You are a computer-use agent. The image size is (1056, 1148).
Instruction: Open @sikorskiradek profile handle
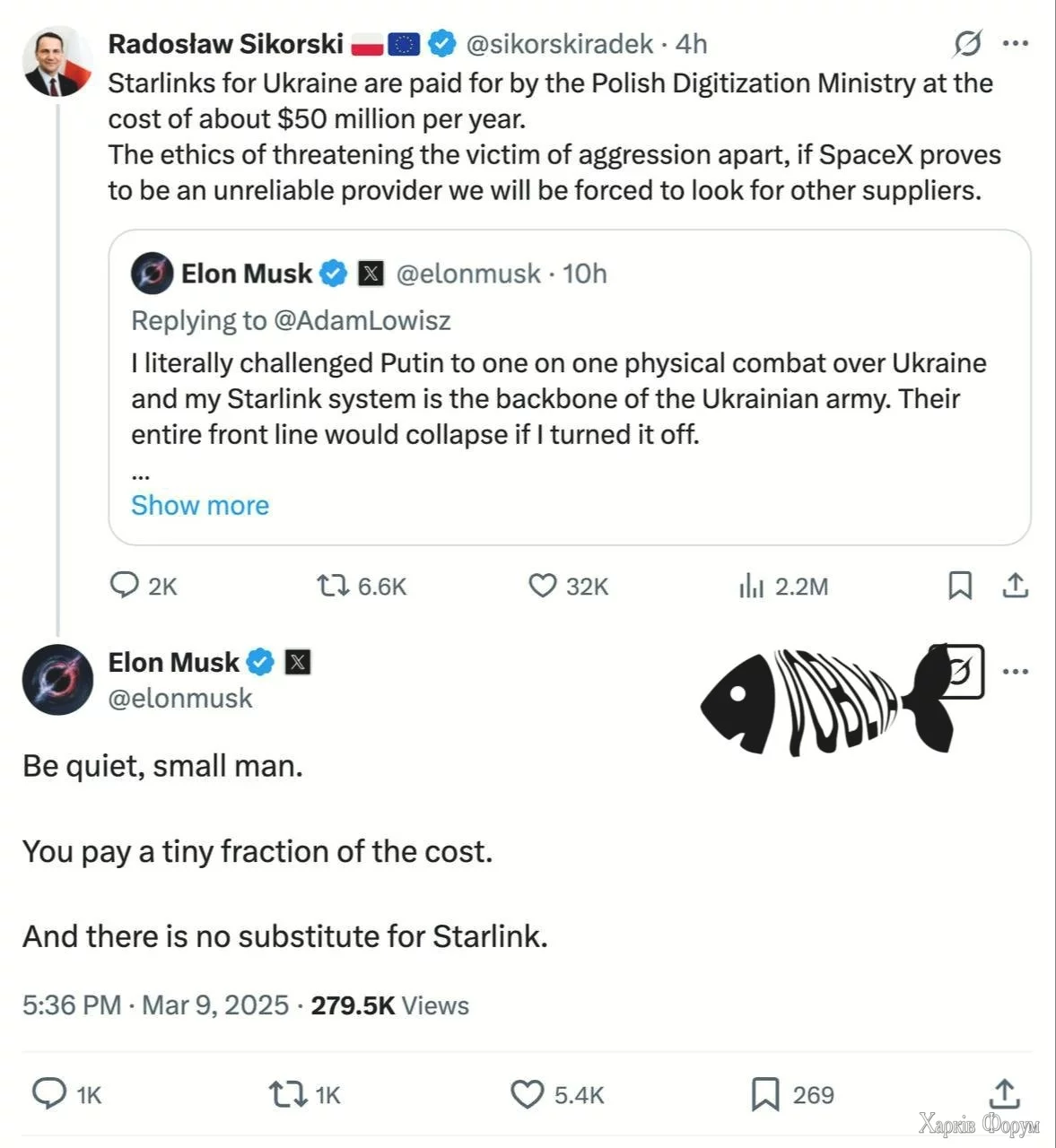pyautogui.click(x=559, y=43)
